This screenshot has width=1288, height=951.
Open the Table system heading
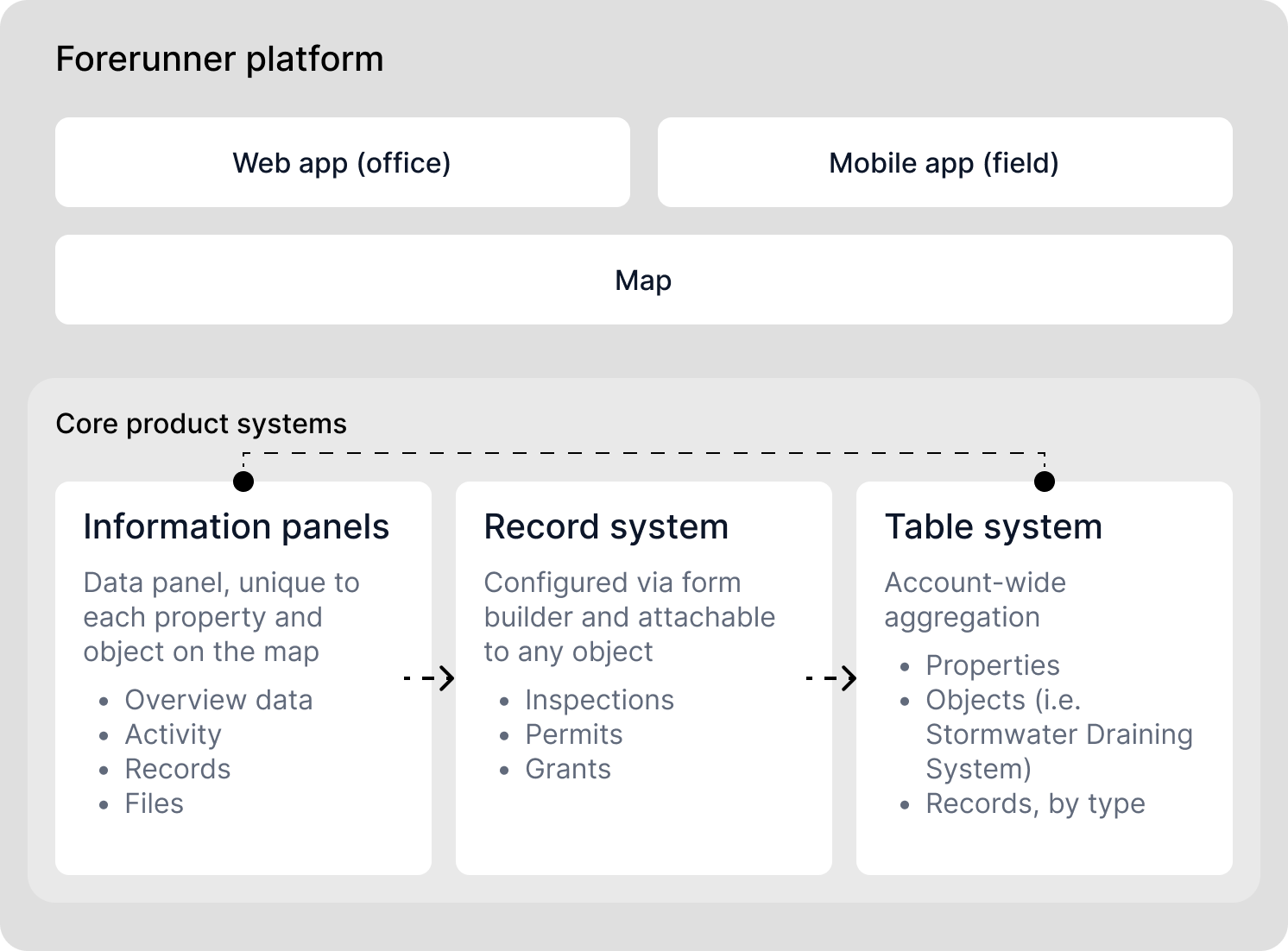tap(994, 526)
